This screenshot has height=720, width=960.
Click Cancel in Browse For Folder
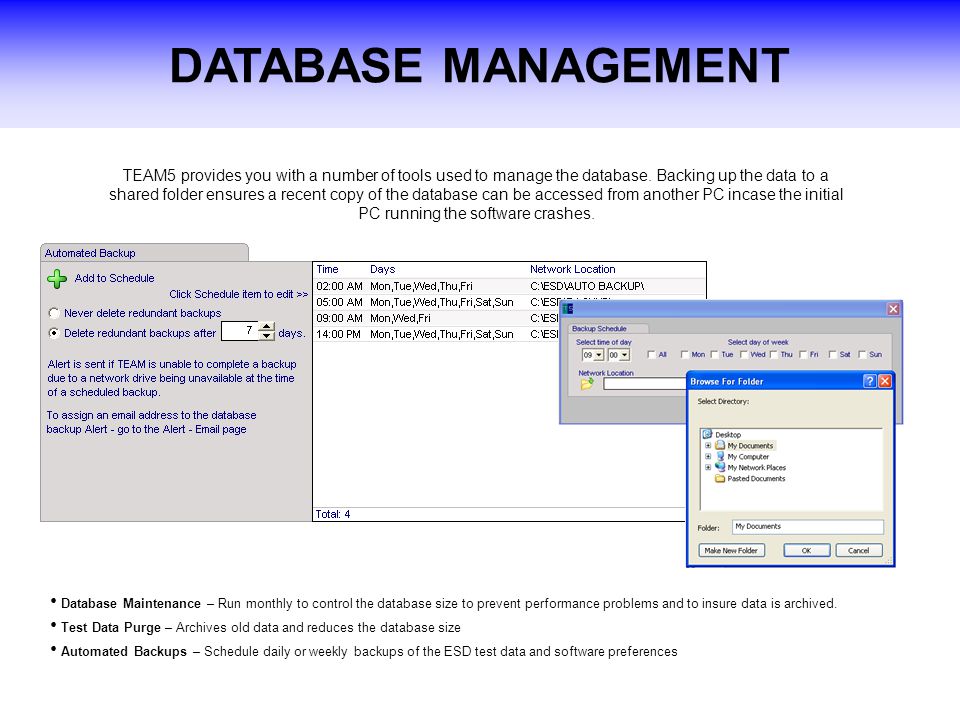pyautogui.click(x=858, y=550)
